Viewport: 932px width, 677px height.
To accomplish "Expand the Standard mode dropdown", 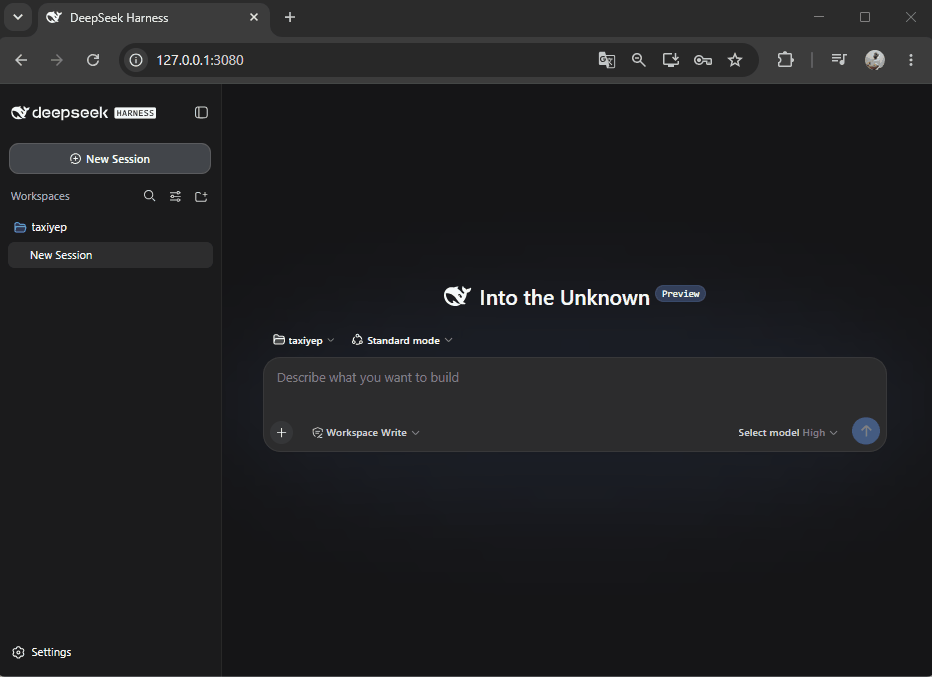I will pos(402,340).
